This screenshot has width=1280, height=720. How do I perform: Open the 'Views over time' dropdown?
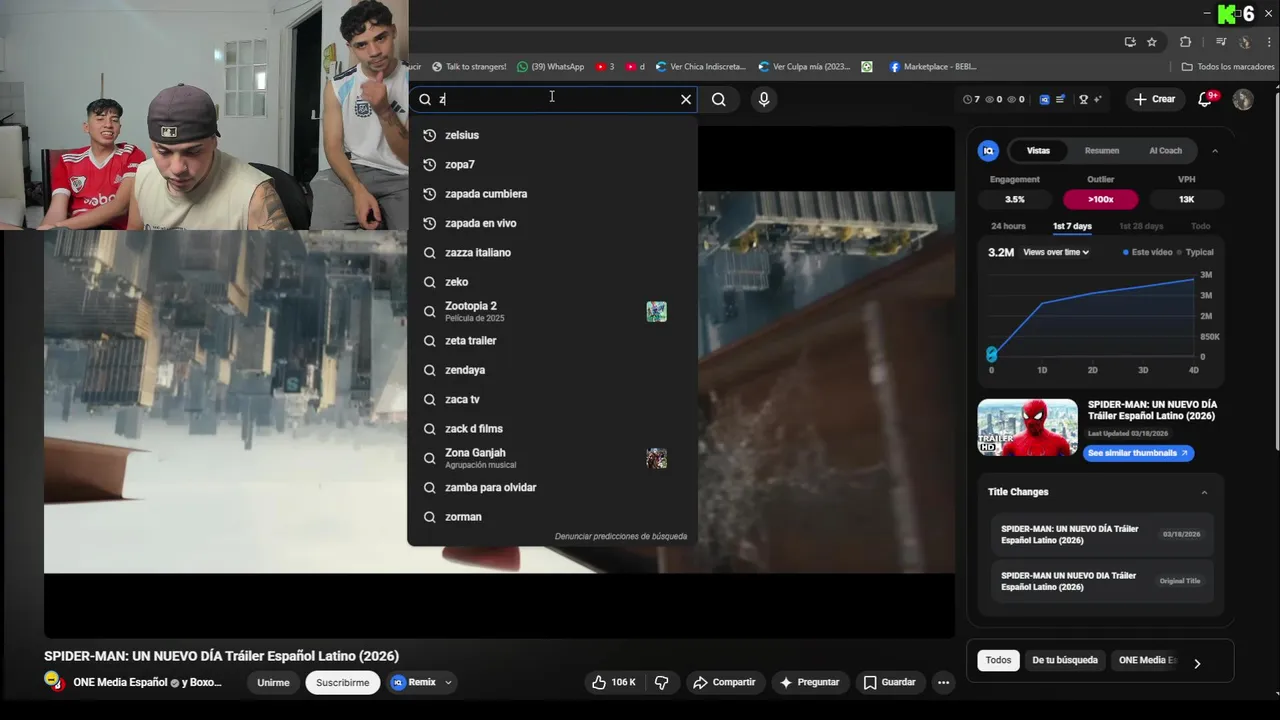coord(1056,252)
